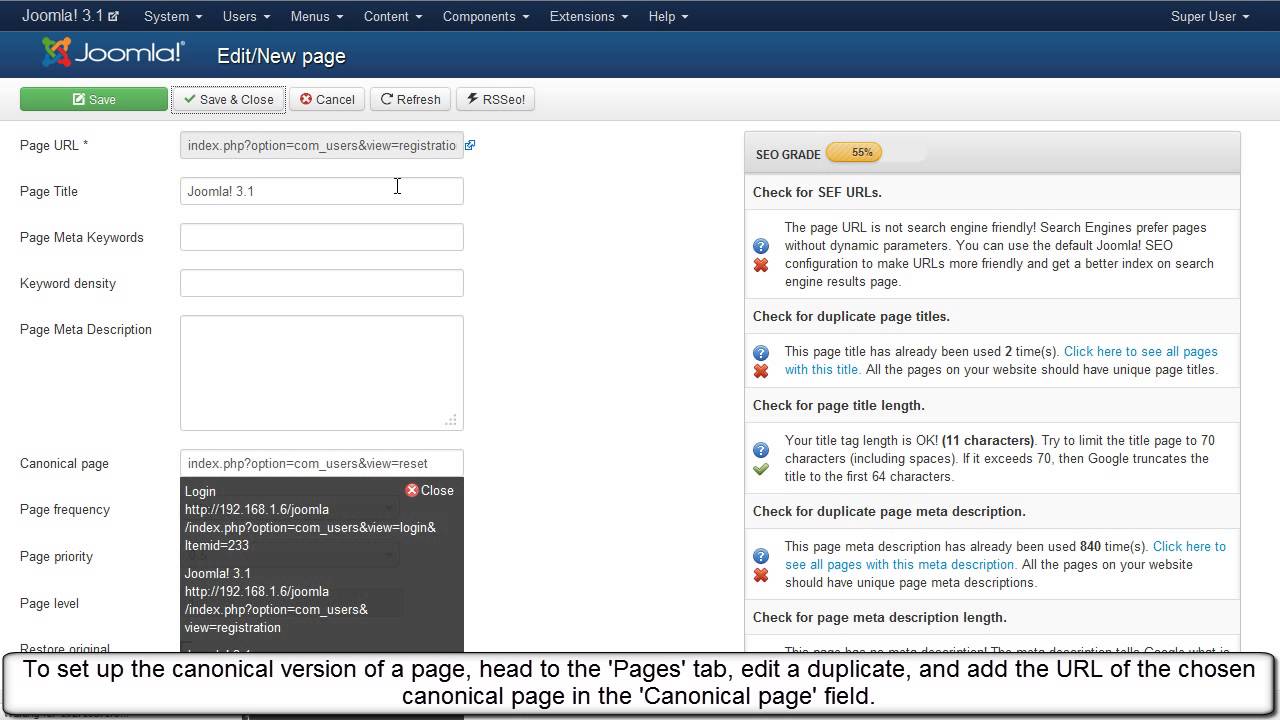Viewport: 1280px width, 720px height.
Task: Click the Page URL field
Action: tap(322, 145)
